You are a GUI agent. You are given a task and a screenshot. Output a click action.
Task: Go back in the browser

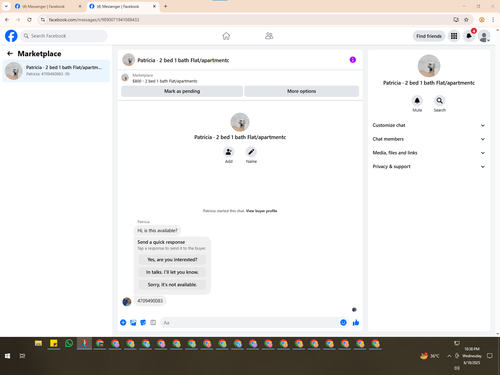pos(7,20)
